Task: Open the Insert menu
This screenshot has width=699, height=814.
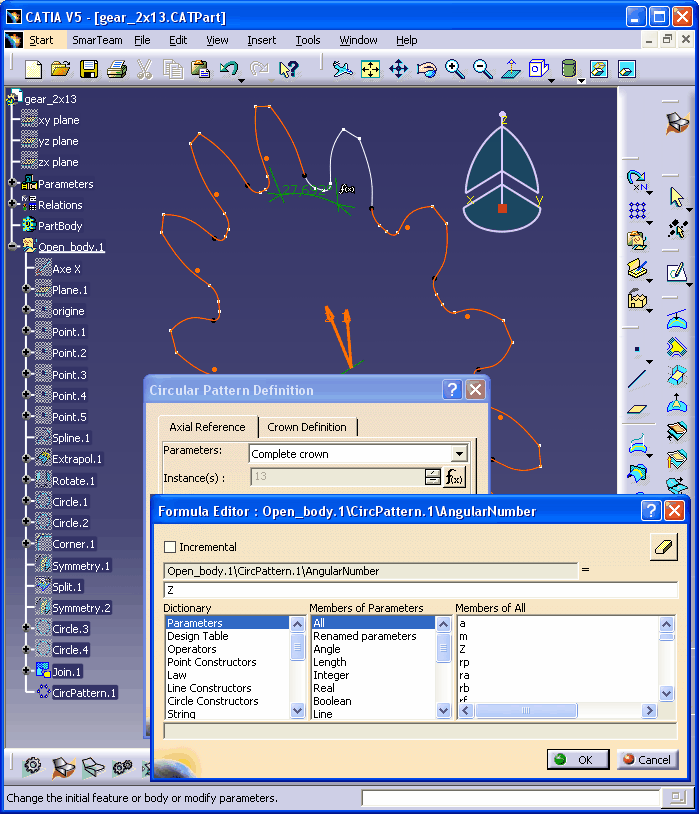Action: pos(261,40)
